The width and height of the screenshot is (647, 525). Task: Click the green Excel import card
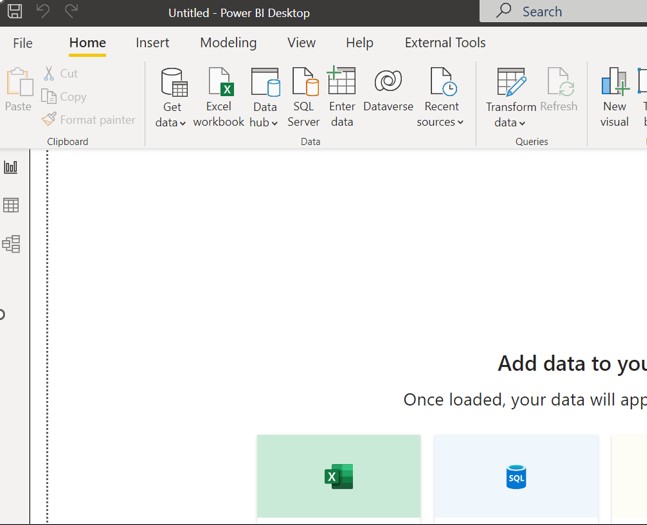(339, 477)
